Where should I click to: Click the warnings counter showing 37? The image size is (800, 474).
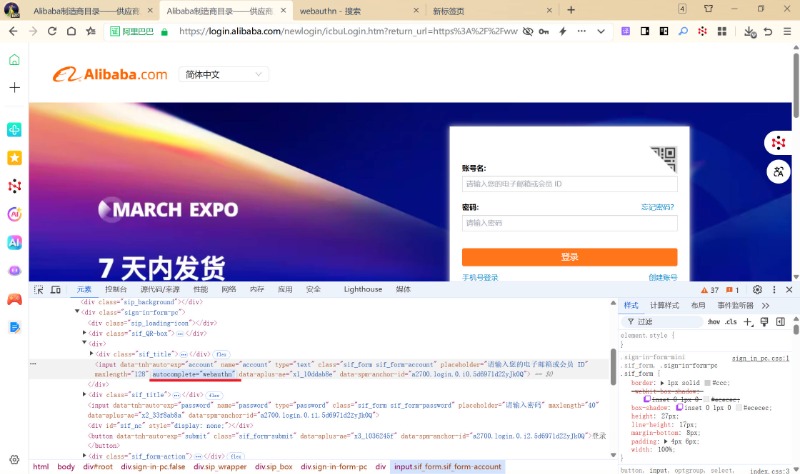pyautogui.click(x=710, y=290)
